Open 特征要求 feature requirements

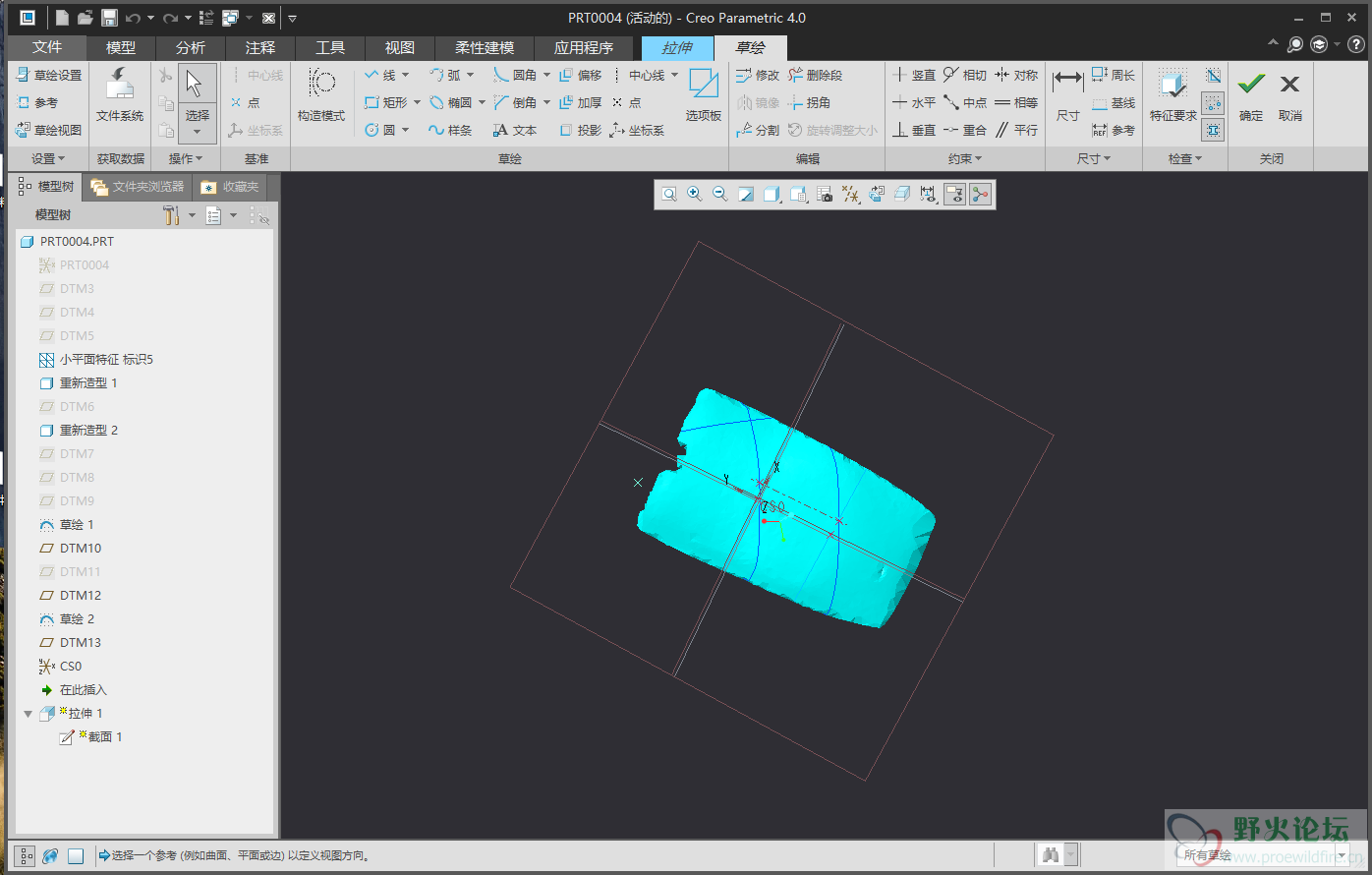pos(1172,96)
